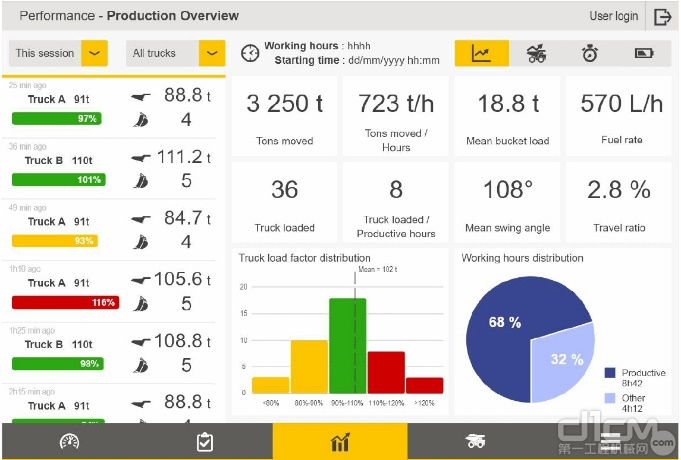Screen dimensions: 681x460
Task: Click the logout icon next to User login
Action: pos(662,16)
